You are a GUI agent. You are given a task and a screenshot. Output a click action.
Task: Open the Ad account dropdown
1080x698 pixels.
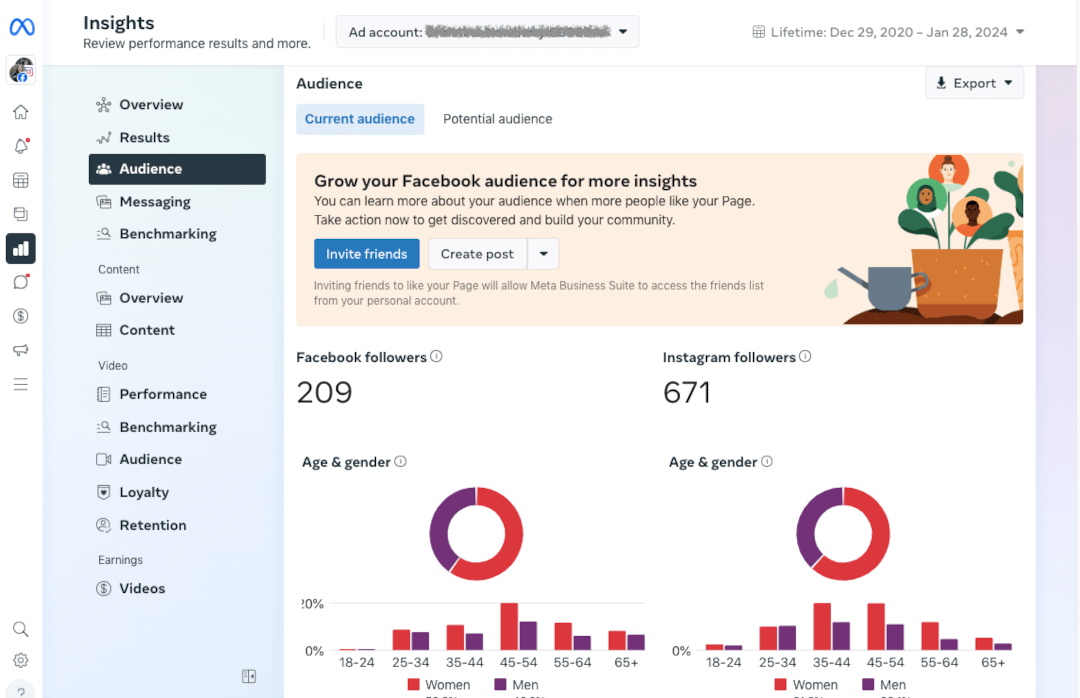(487, 31)
